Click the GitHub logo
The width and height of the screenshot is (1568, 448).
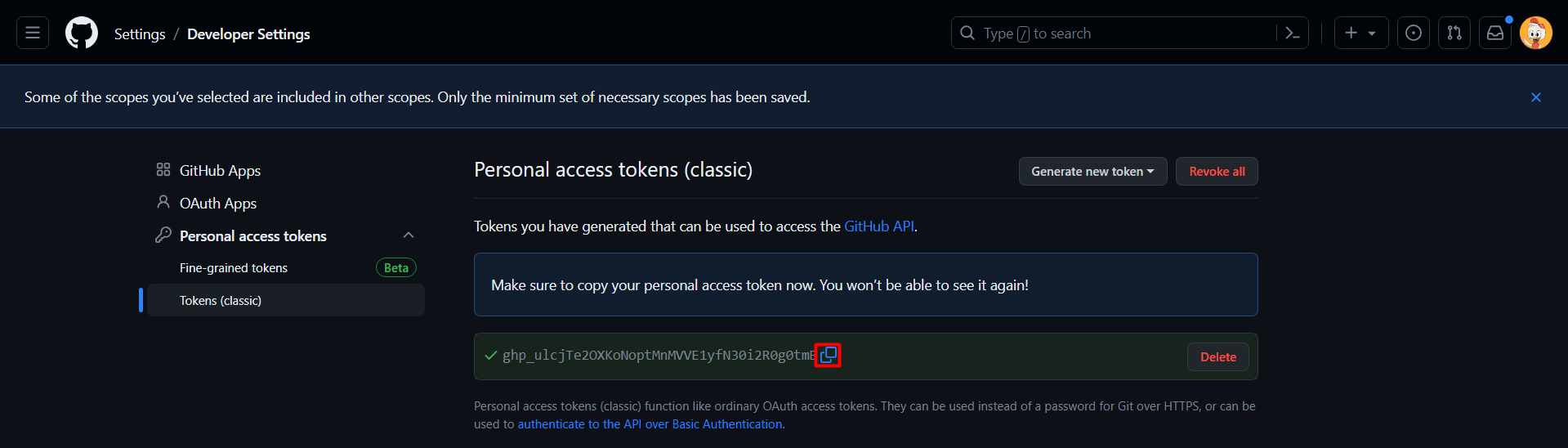(82, 34)
